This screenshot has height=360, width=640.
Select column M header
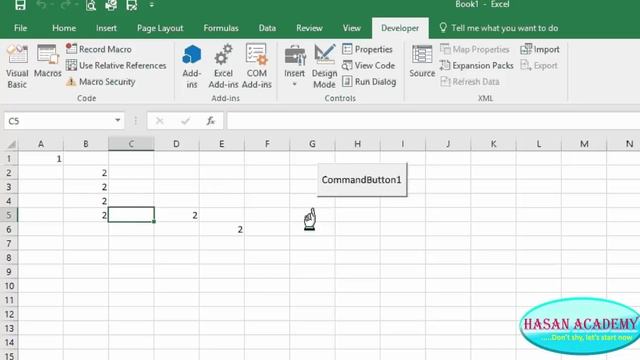(584, 144)
